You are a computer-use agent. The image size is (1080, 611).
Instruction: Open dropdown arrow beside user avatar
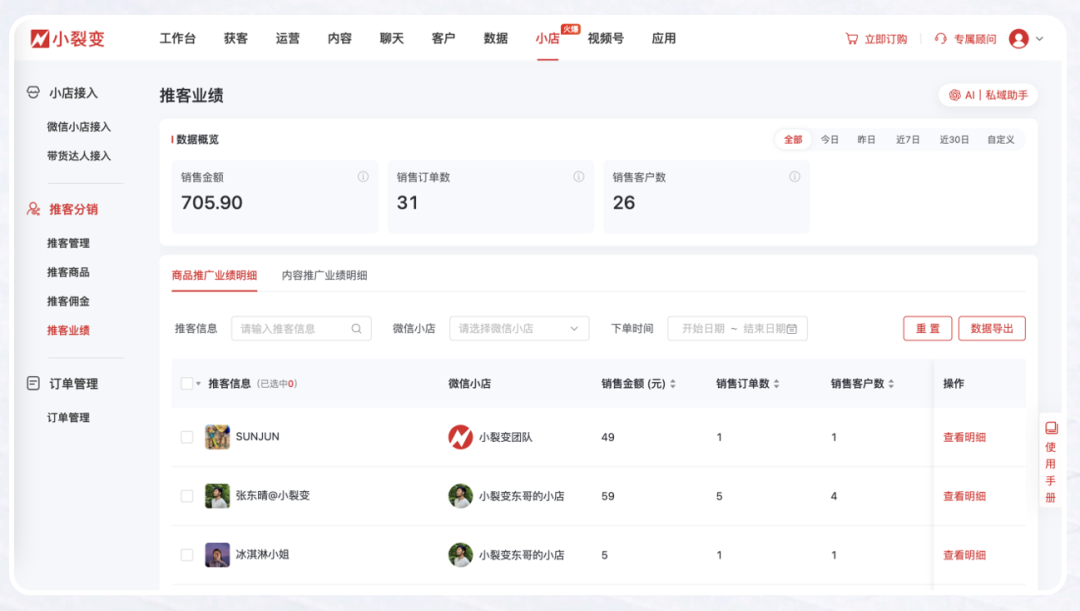click(1040, 39)
